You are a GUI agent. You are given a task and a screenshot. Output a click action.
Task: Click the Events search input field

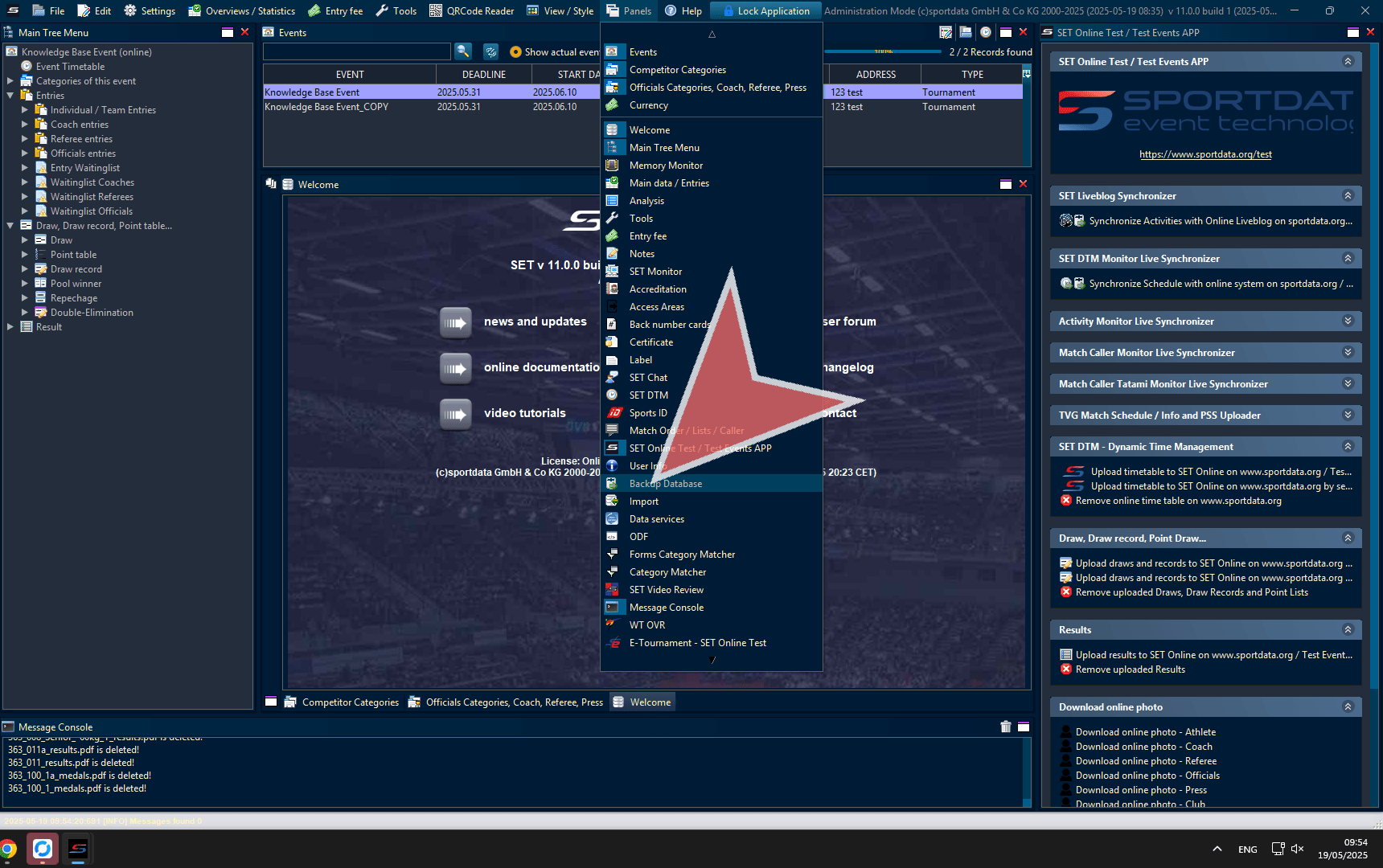(357, 51)
